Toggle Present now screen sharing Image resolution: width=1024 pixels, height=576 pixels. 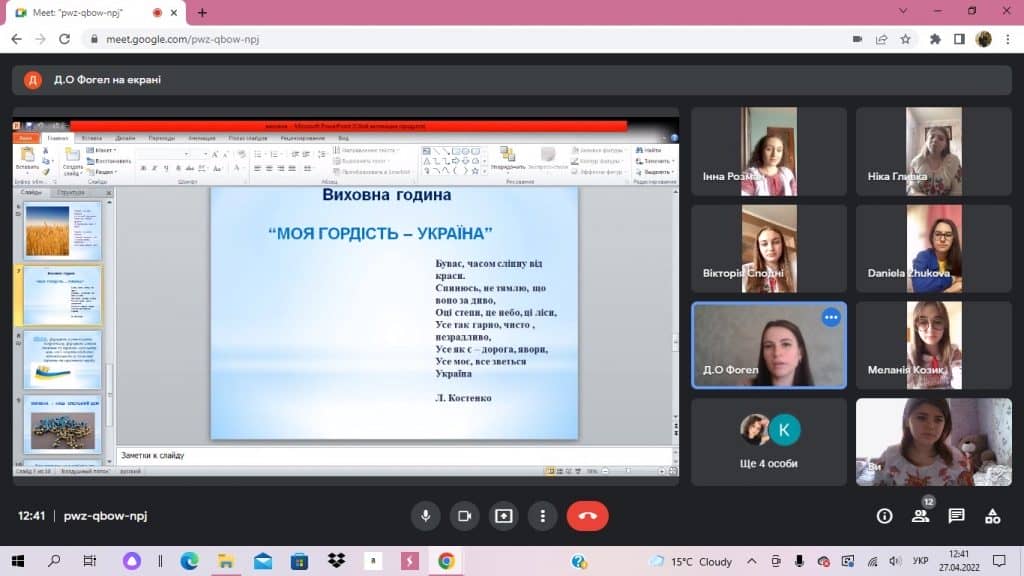[503, 516]
